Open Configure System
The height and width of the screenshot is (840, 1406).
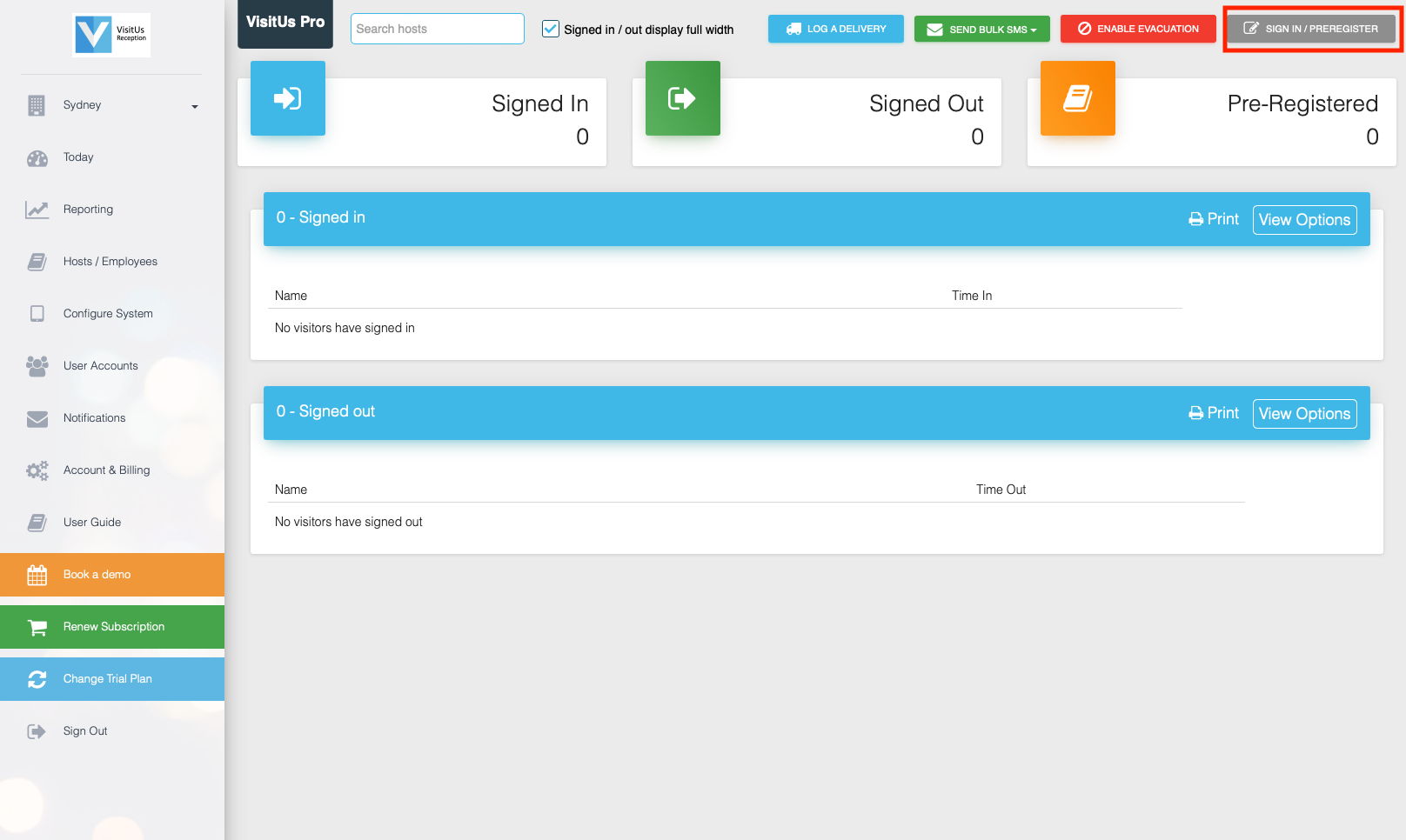tap(108, 314)
